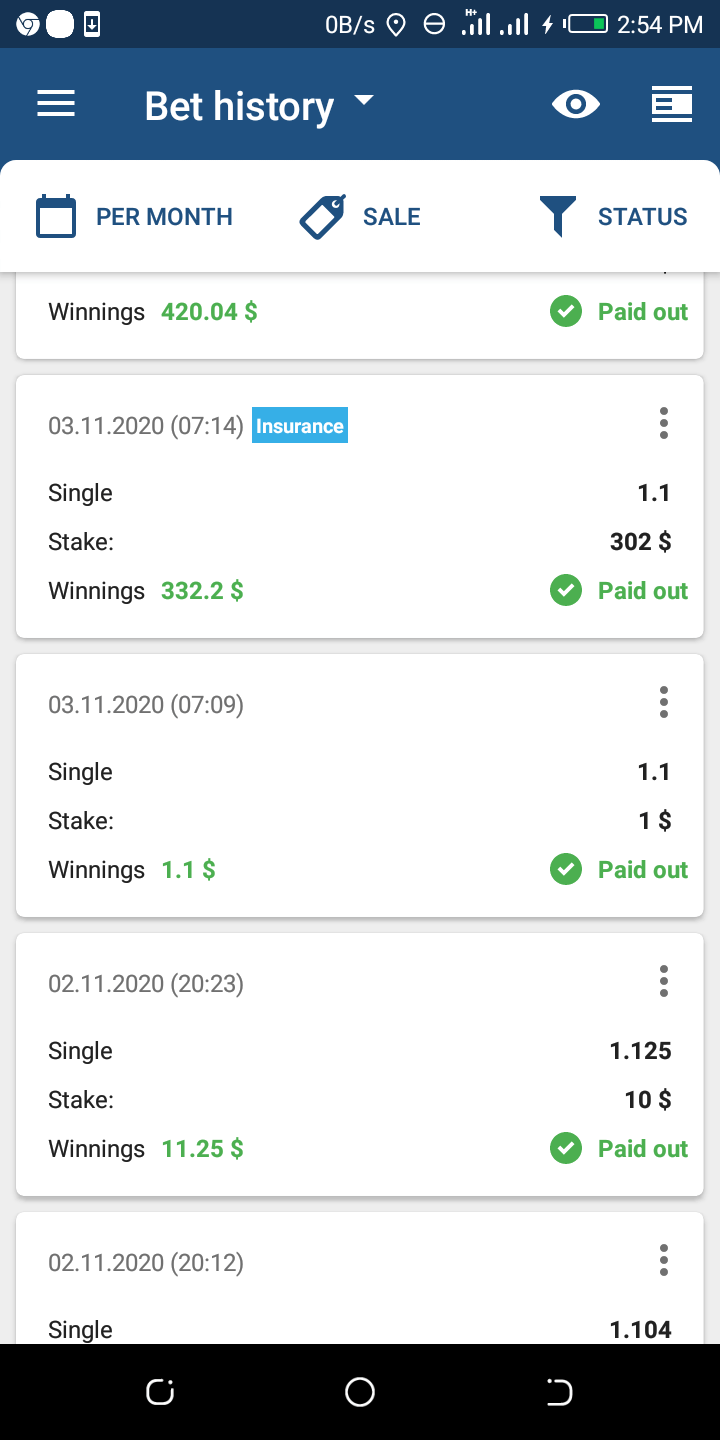Open three-dot menu for 02.11.2020 20:23 bet
Viewport: 720px width, 1440px height.
pos(663,982)
